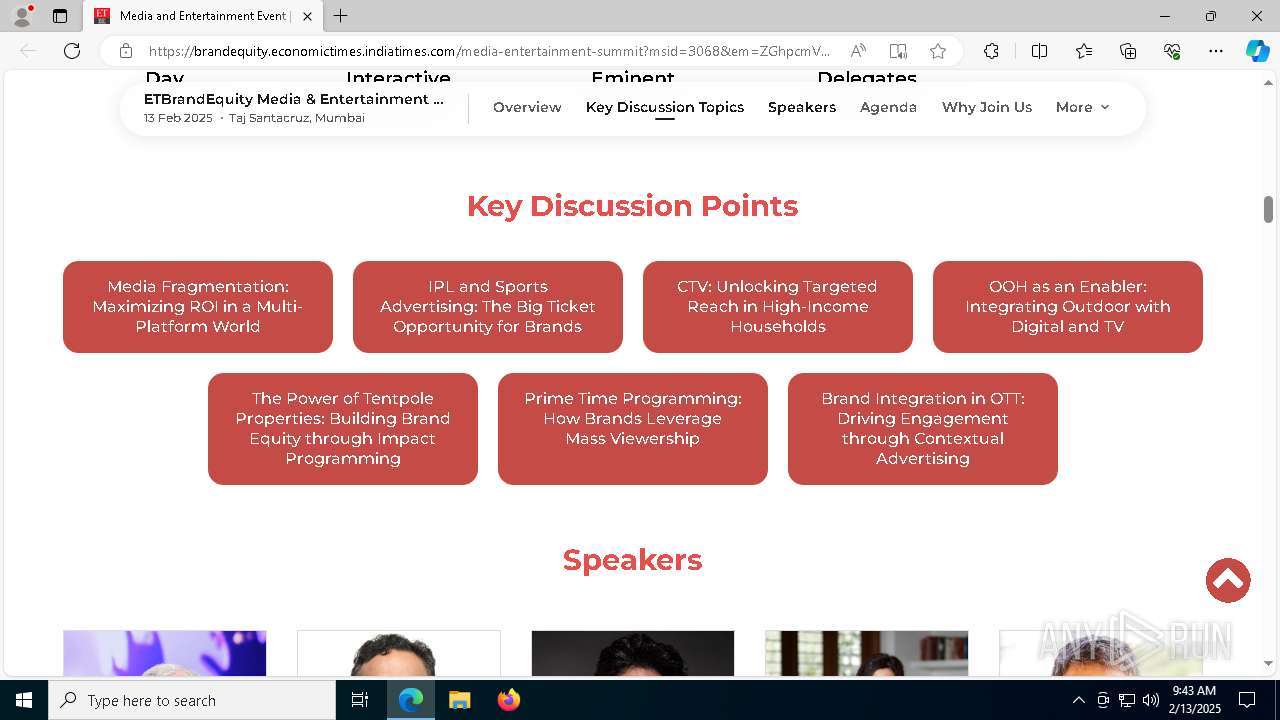Select Why Join Us in the navigation
Viewport: 1280px width, 720px height.
987,107
